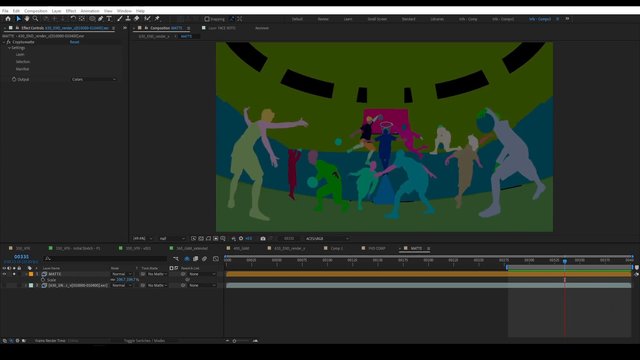Viewport: 640px width, 360px height.
Task: Select the Standard workspace
Action: 409,19
